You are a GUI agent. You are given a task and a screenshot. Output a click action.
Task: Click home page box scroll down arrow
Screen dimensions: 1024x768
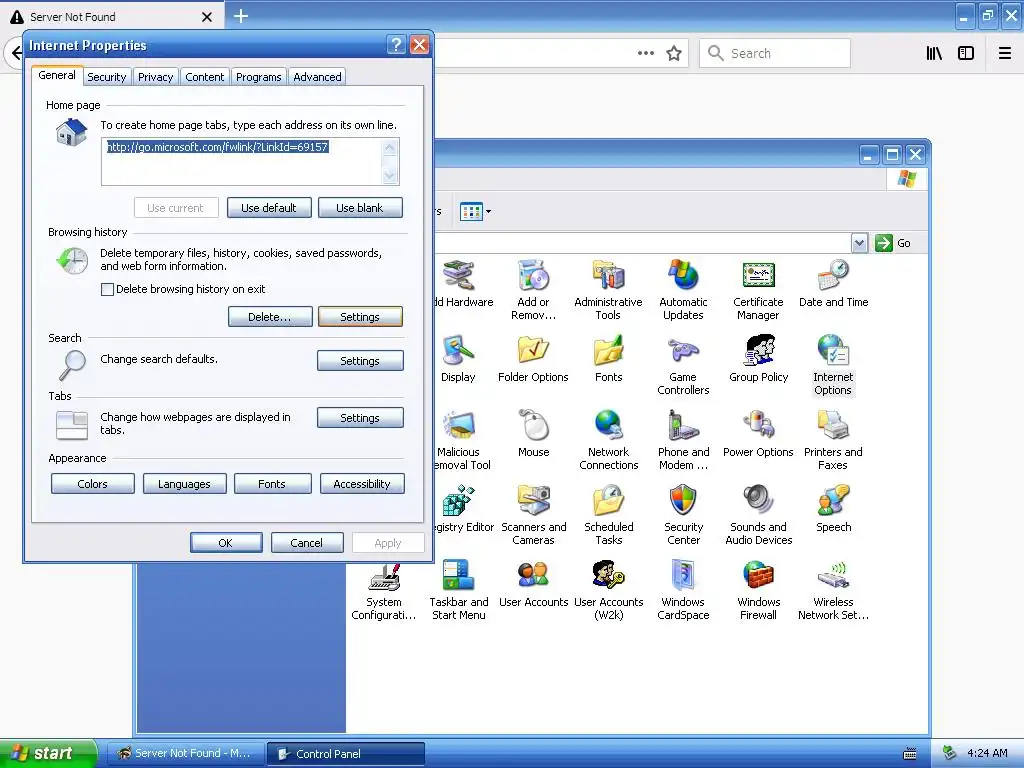(390, 176)
